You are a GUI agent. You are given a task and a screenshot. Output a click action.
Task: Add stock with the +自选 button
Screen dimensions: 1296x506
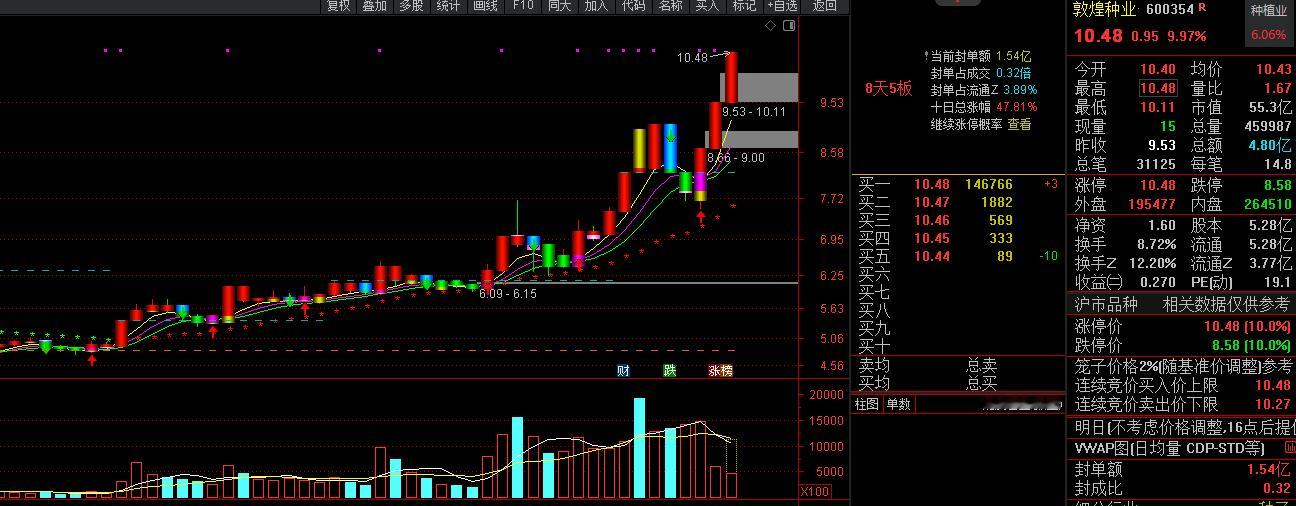pyautogui.click(x=783, y=6)
